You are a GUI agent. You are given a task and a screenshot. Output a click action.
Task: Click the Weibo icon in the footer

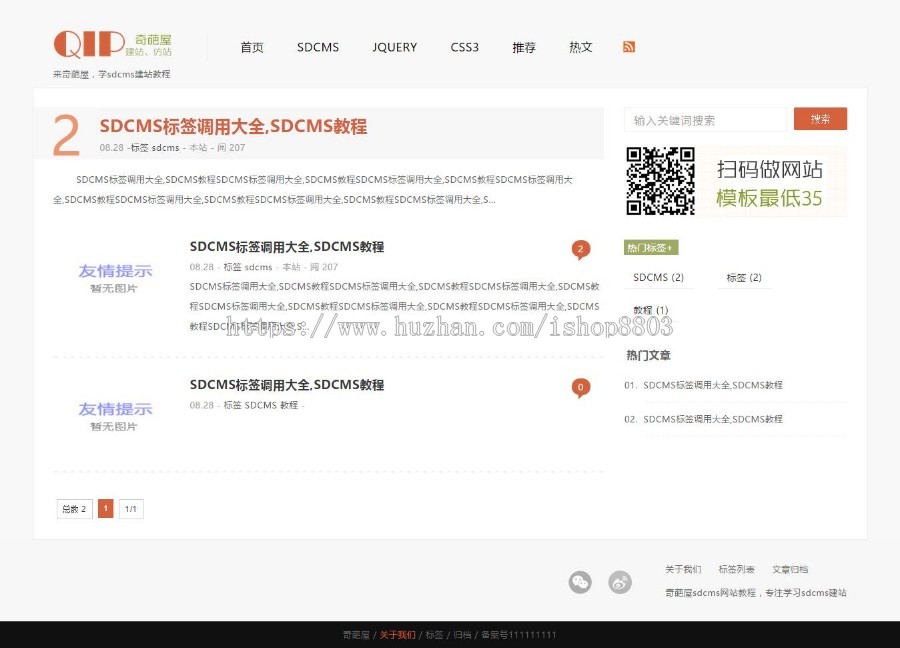click(x=621, y=582)
